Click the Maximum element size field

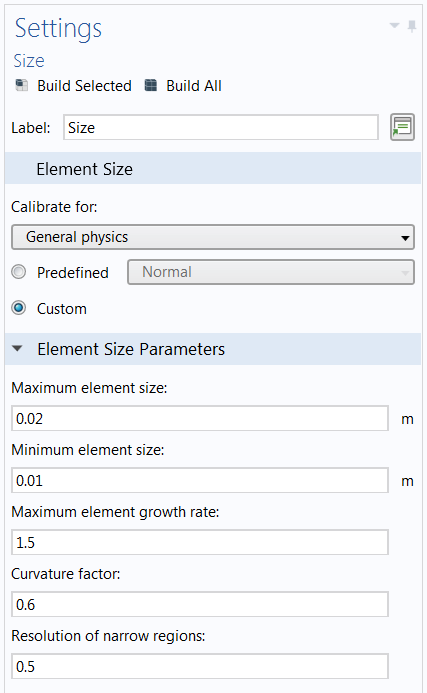coord(200,418)
